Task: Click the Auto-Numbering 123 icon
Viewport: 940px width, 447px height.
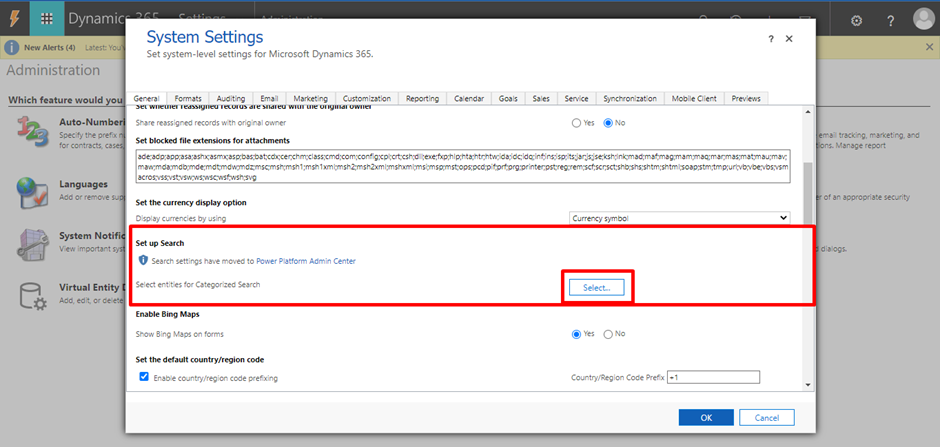Action: click(32, 132)
